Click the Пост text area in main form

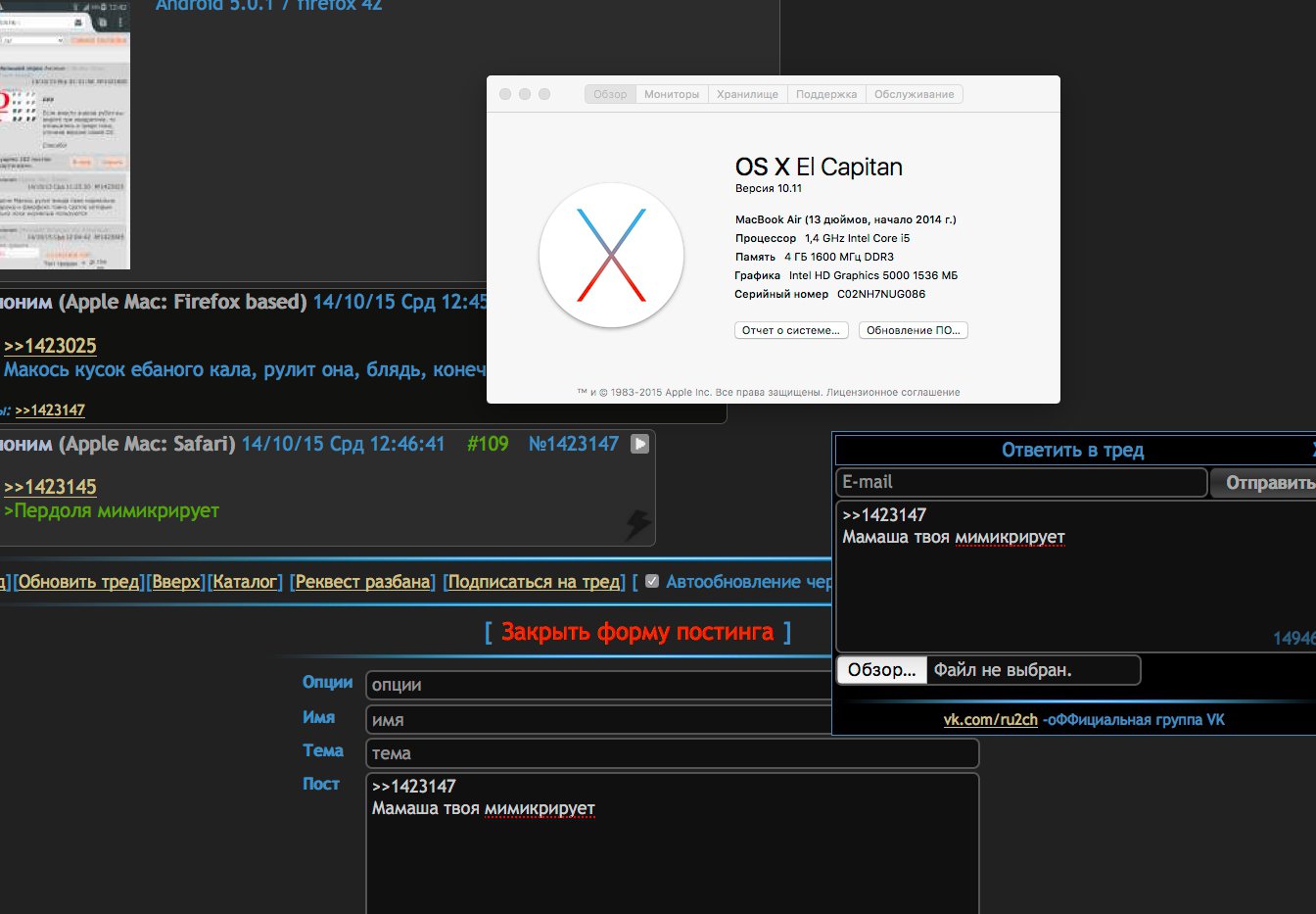click(x=673, y=843)
